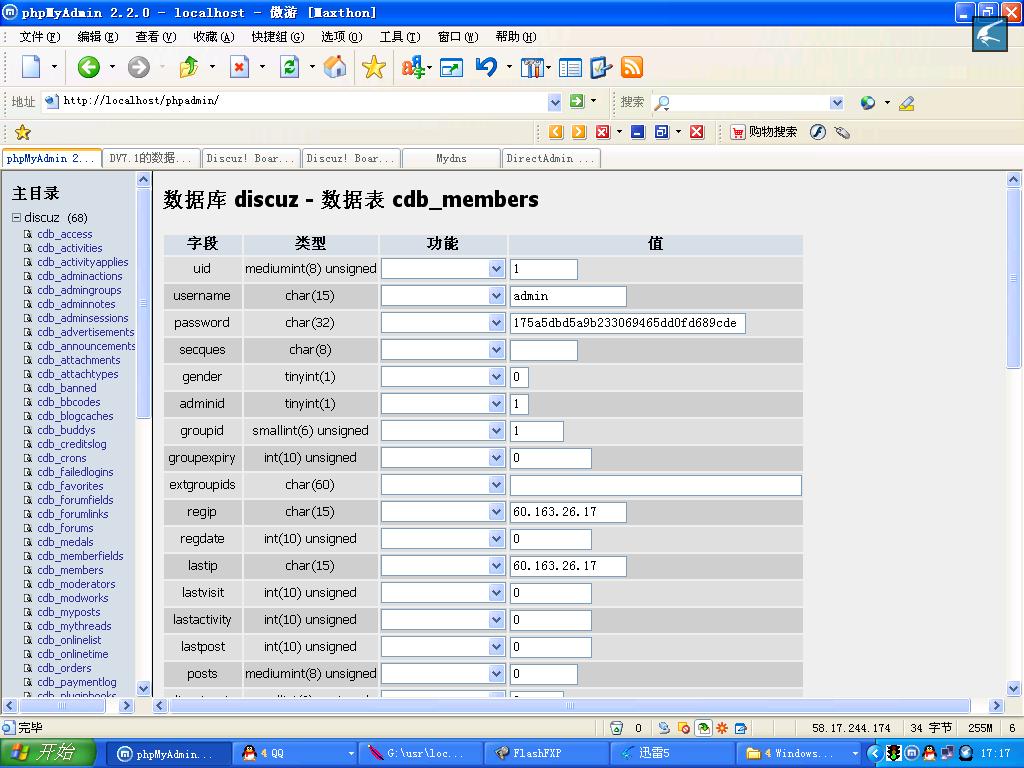Click the green refresh page icon
1024x768 pixels.
click(x=289, y=67)
